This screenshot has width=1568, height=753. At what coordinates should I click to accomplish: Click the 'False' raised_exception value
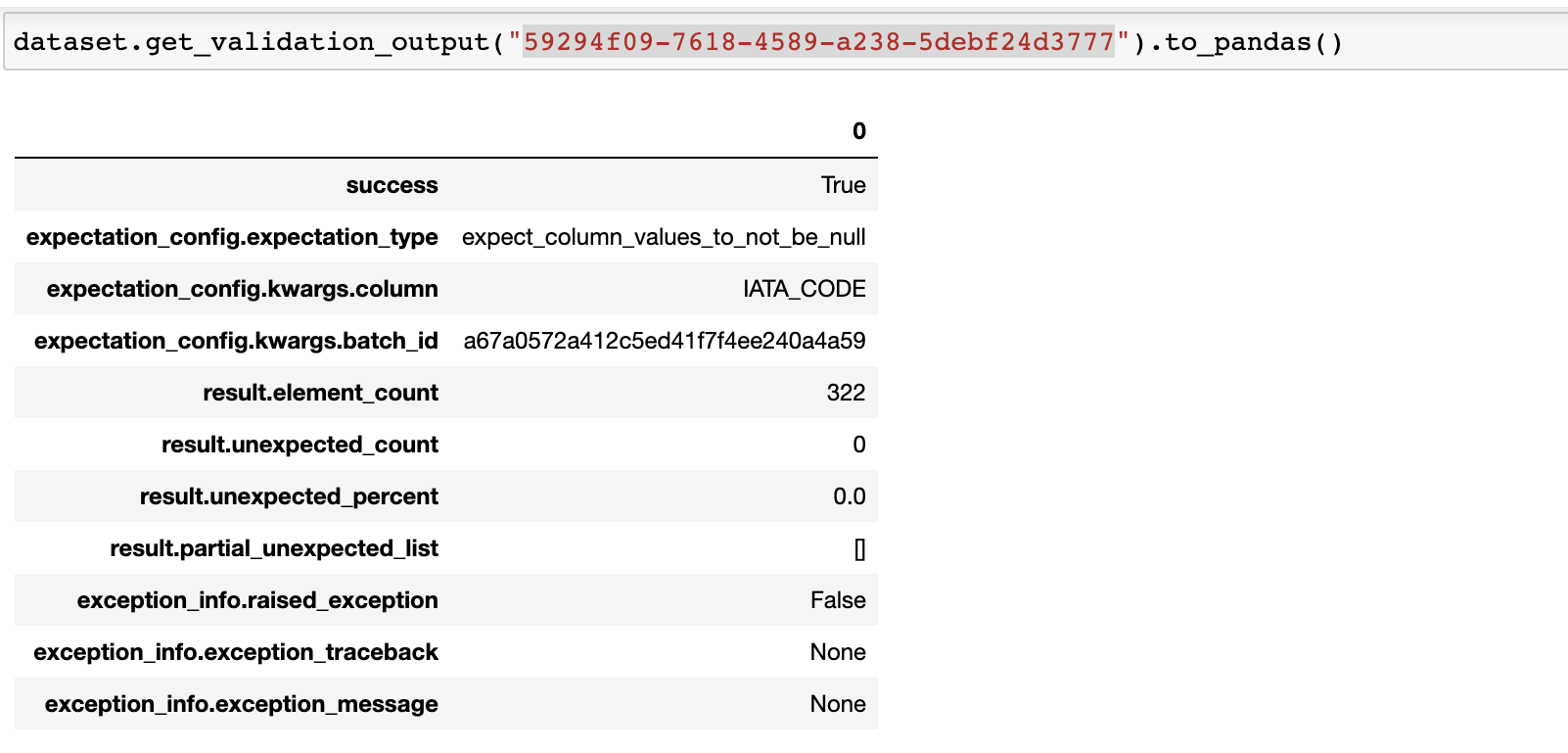838,600
